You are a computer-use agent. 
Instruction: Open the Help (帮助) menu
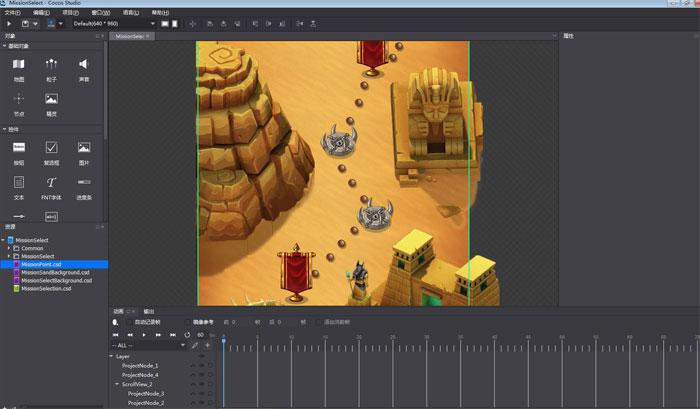pos(160,13)
